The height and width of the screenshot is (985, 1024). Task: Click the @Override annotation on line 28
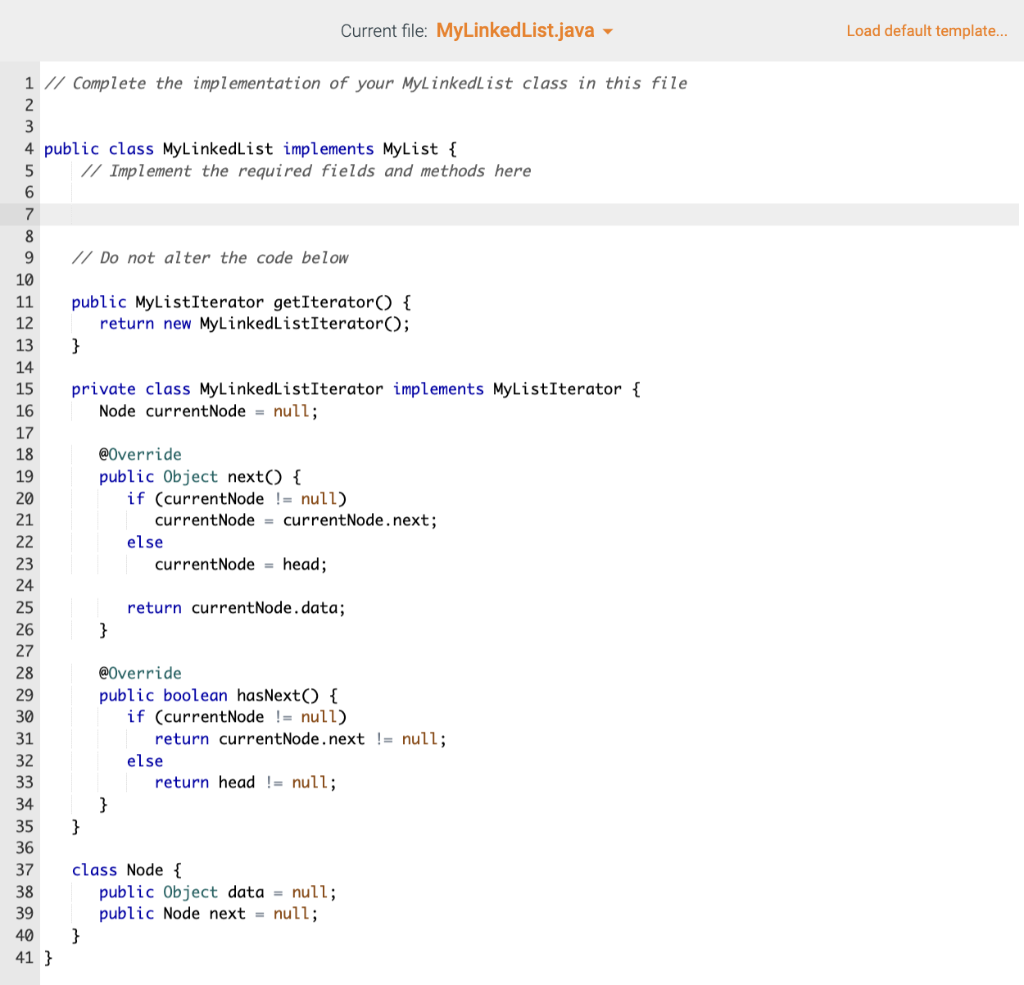[140, 673]
